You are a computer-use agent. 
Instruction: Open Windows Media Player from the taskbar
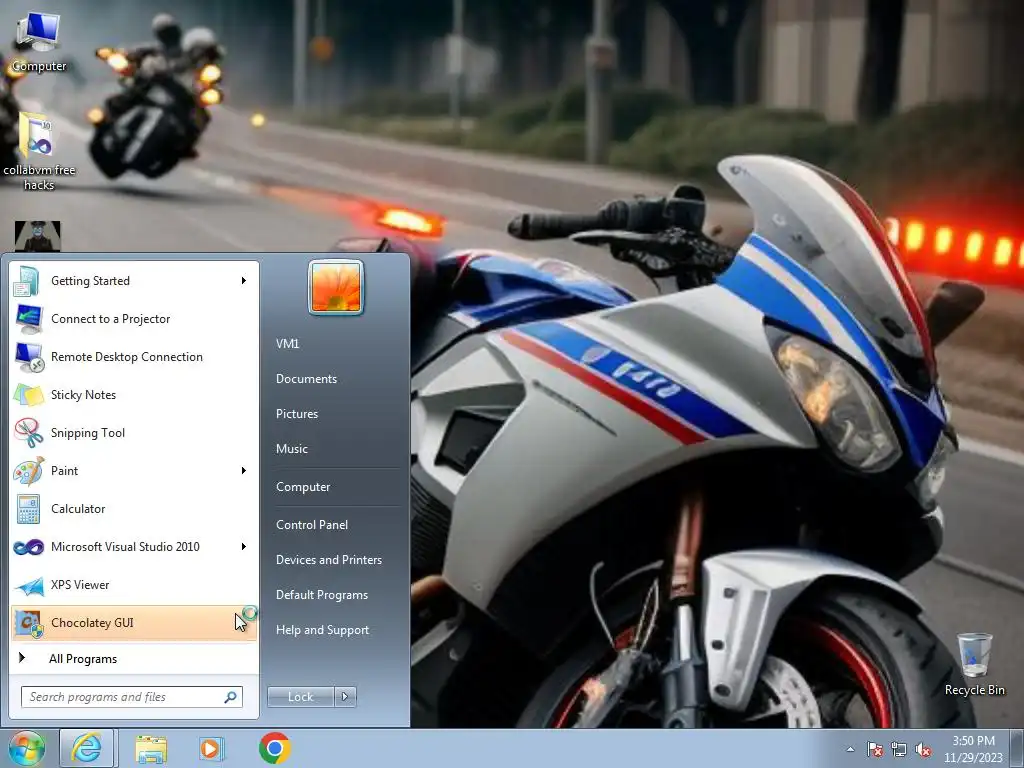coord(212,748)
